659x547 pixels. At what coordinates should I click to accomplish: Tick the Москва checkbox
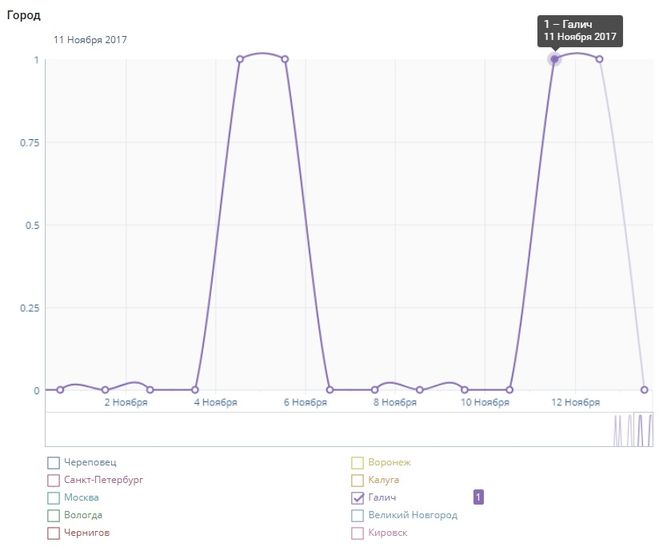coord(53,498)
